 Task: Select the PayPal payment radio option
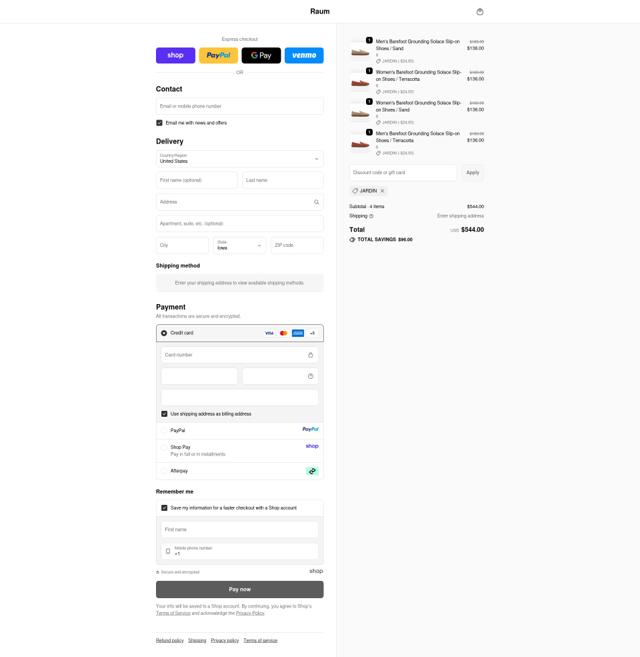[x=164, y=430]
